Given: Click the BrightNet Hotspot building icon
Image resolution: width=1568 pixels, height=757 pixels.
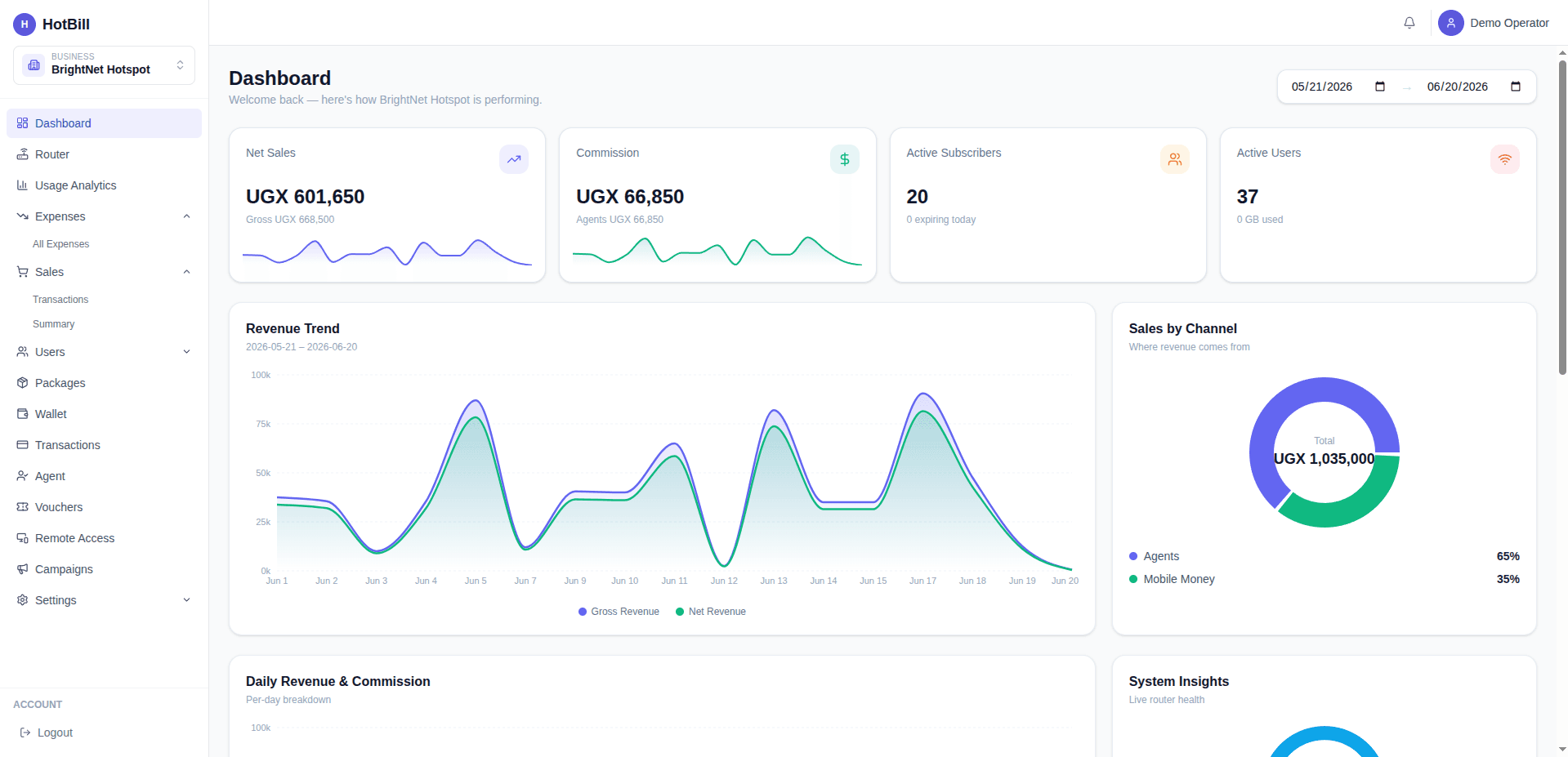Looking at the screenshot, I should [x=34, y=65].
